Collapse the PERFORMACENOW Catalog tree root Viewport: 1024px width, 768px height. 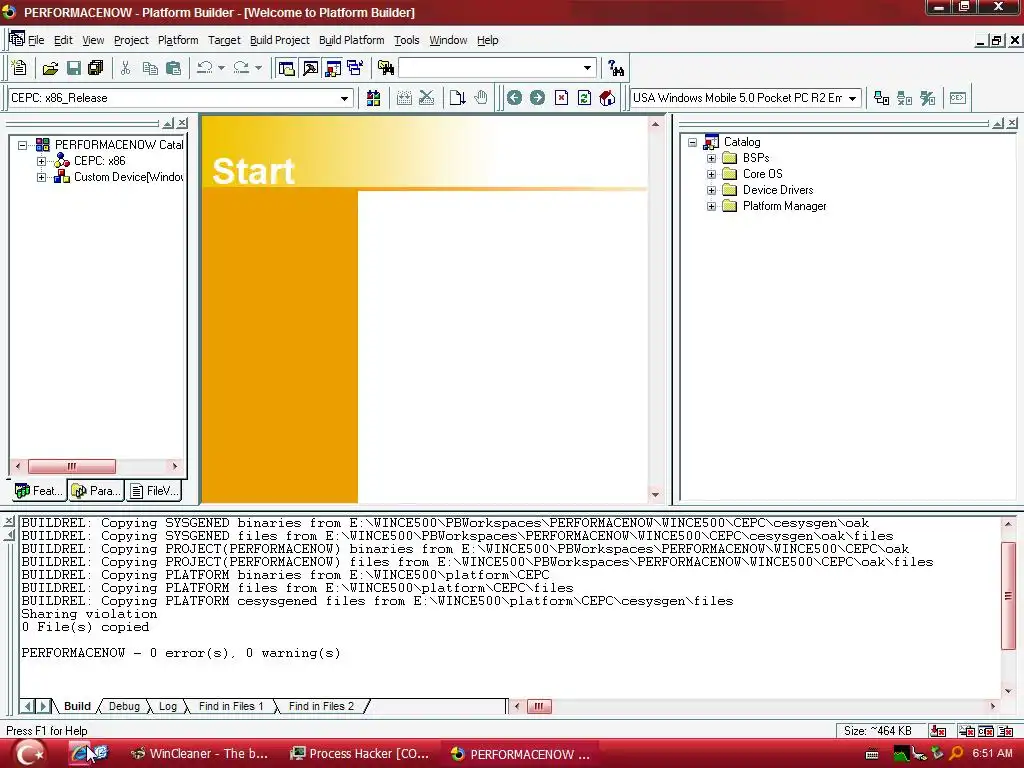pos(22,145)
